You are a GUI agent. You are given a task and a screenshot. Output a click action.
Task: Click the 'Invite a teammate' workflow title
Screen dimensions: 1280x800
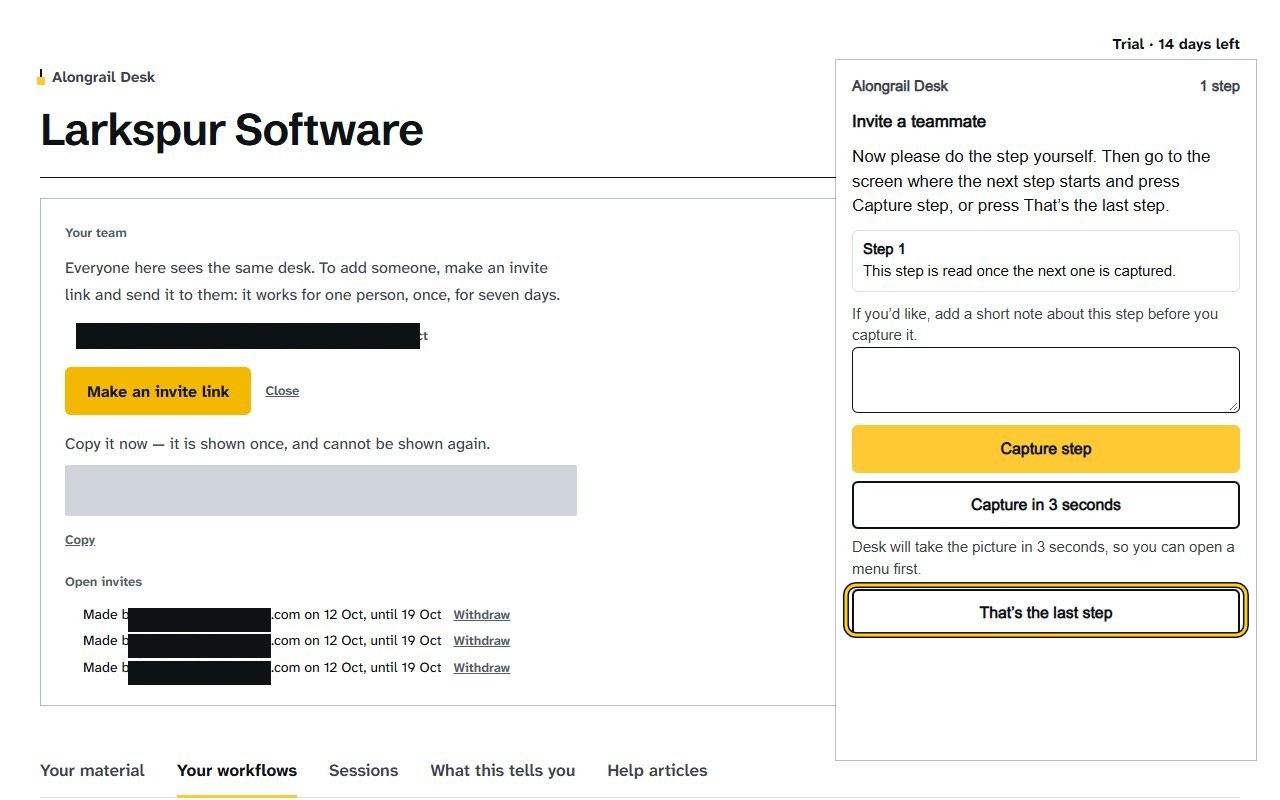tap(919, 122)
